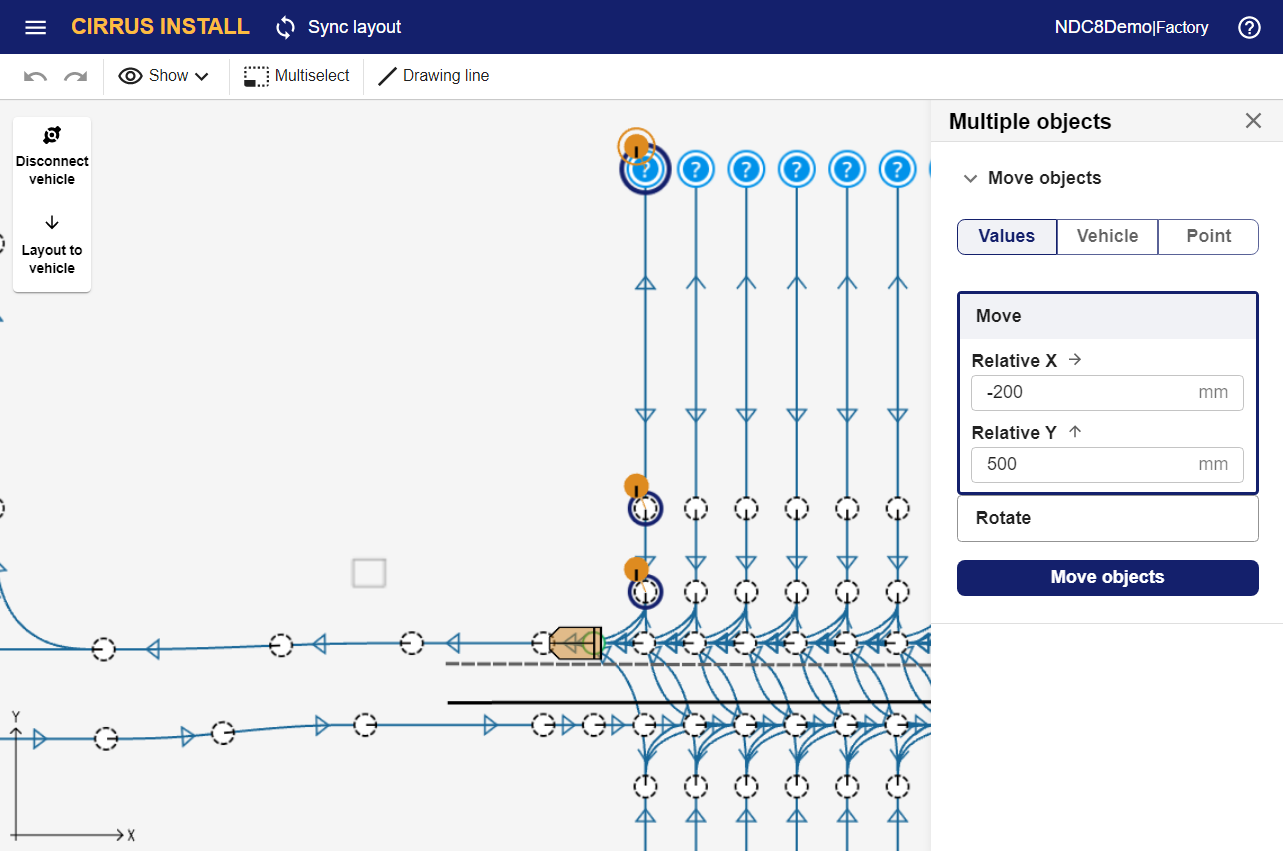
Task: Select the Point tab
Action: (x=1208, y=236)
